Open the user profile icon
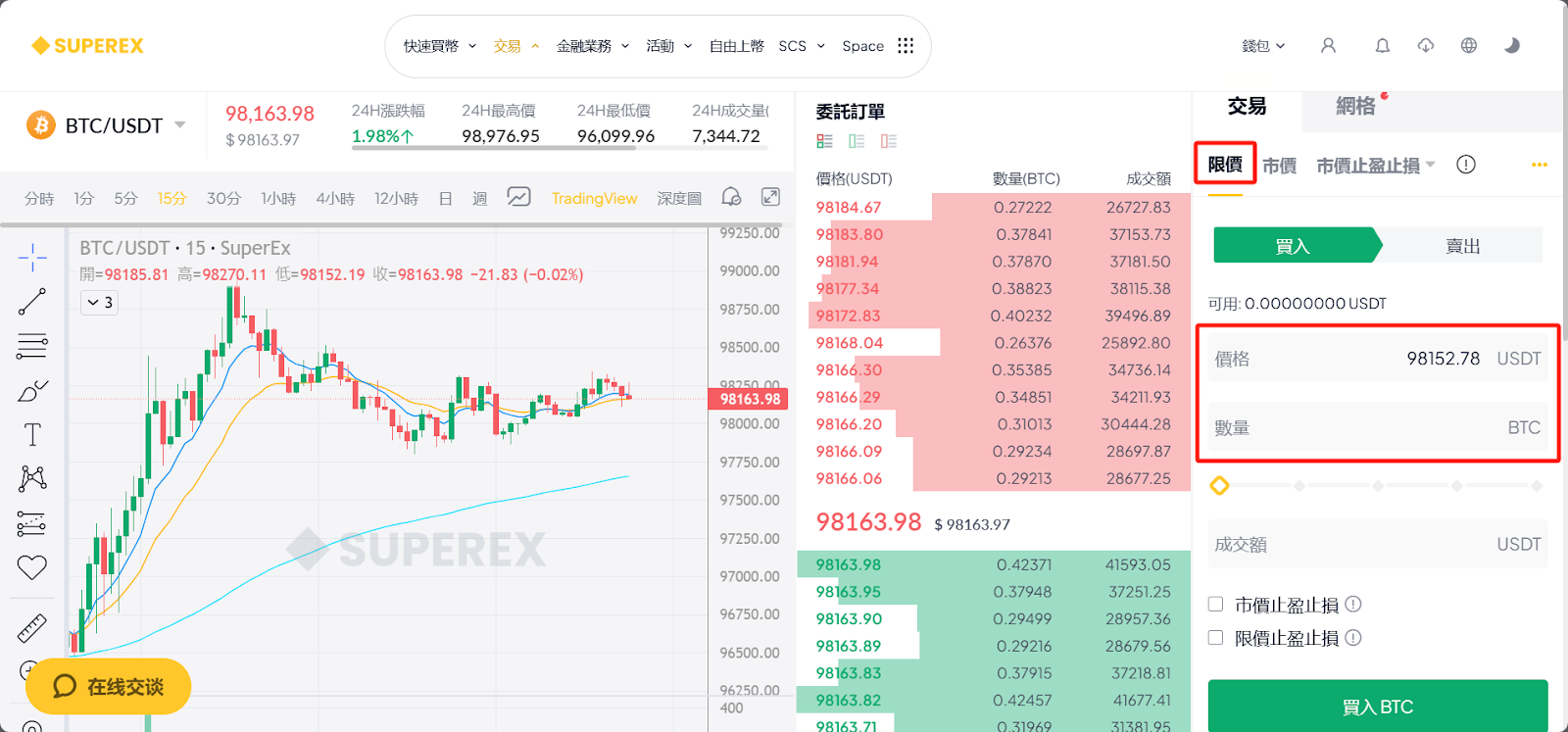 (1328, 46)
